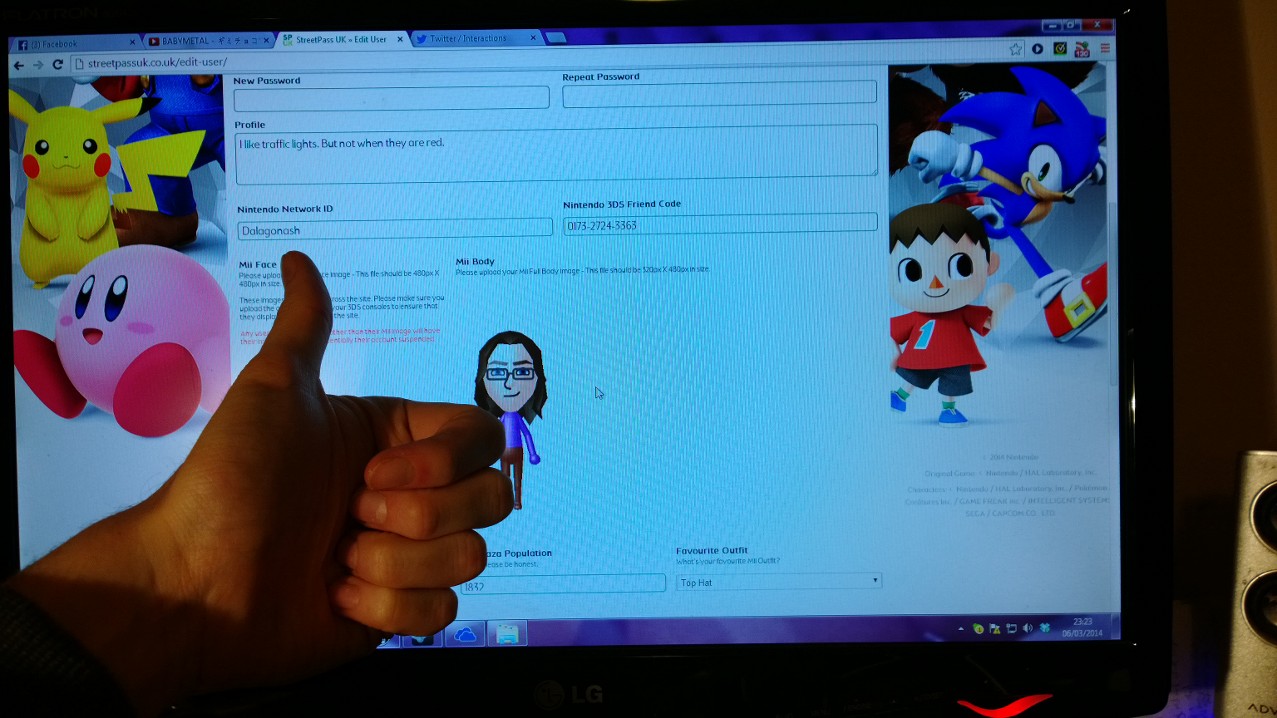Open the Favourite Outfit dropdown
This screenshot has height=718, width=1277.
click(778, 582)
